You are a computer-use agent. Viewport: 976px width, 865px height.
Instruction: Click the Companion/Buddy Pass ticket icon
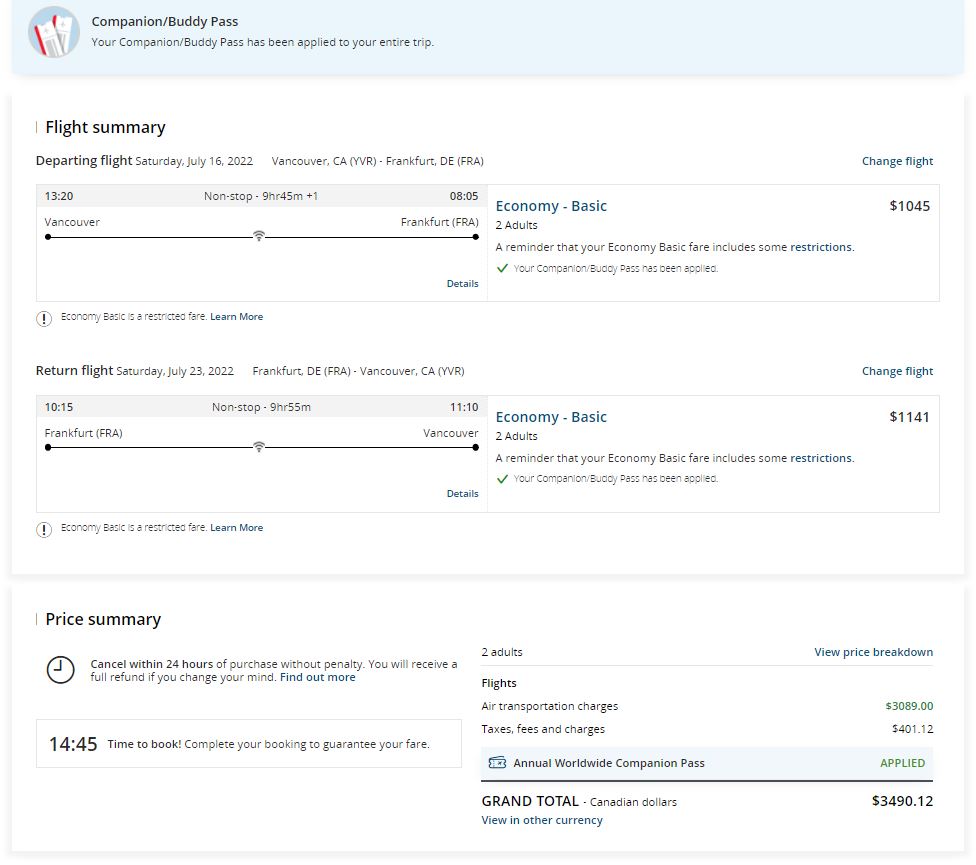tap(54, 32)
